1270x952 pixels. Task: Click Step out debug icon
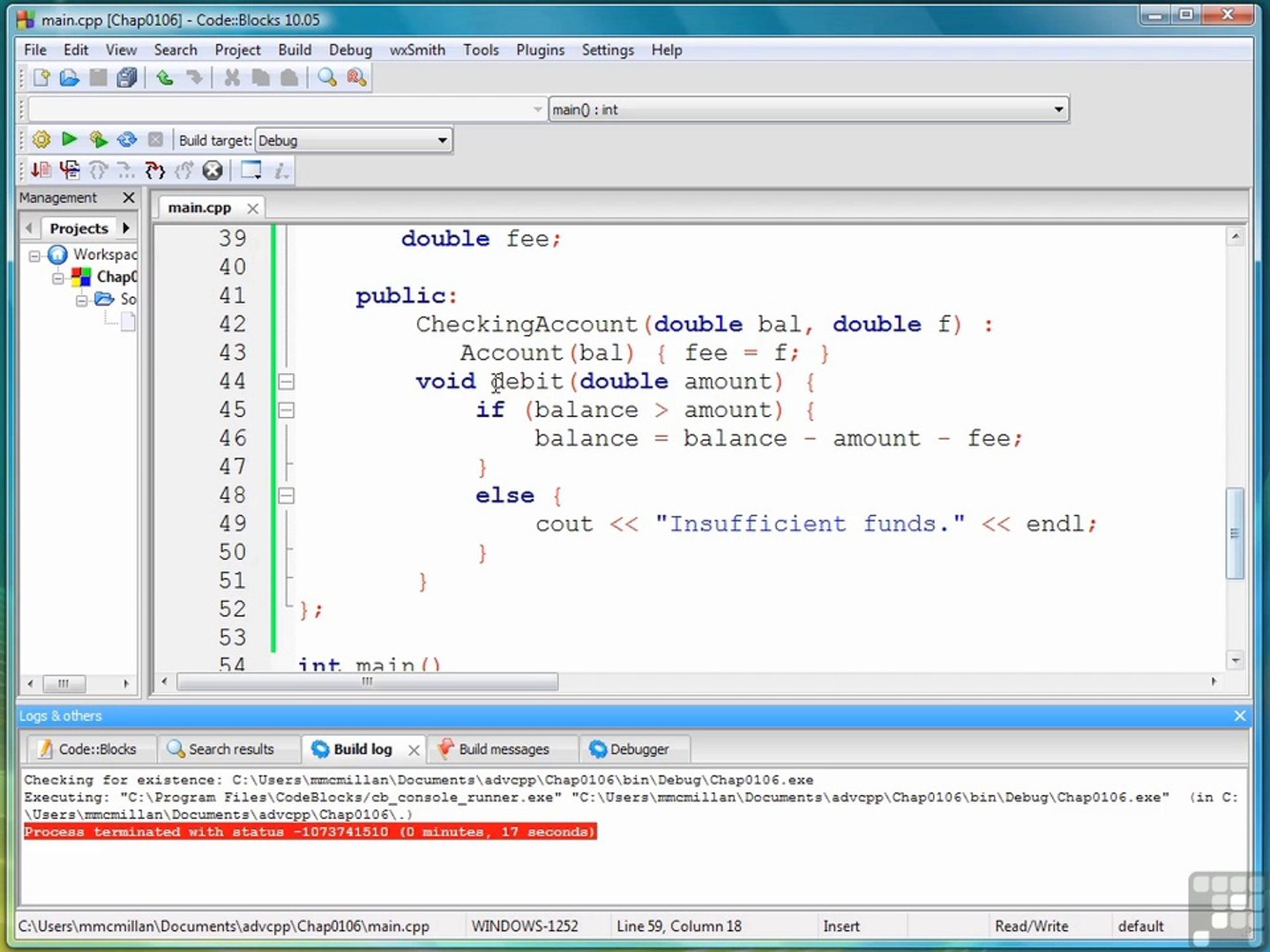click(183, 170)
